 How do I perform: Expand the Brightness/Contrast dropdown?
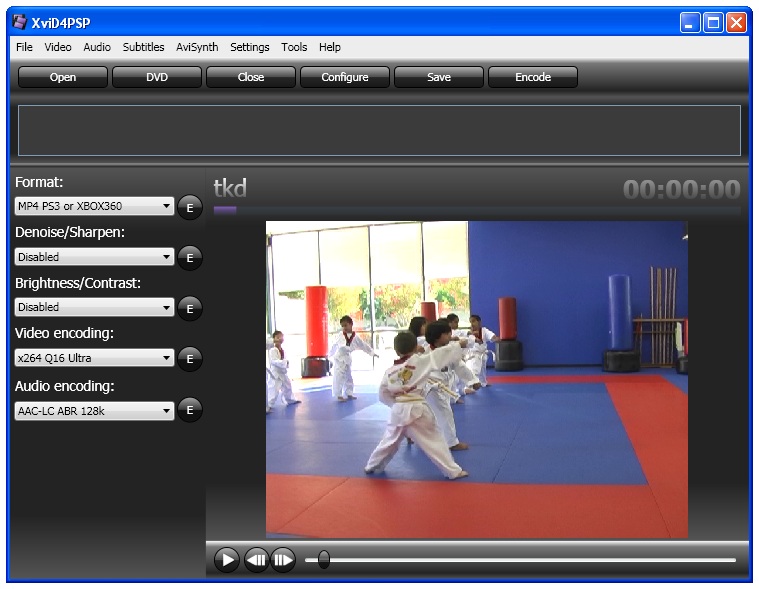(94, 307)
